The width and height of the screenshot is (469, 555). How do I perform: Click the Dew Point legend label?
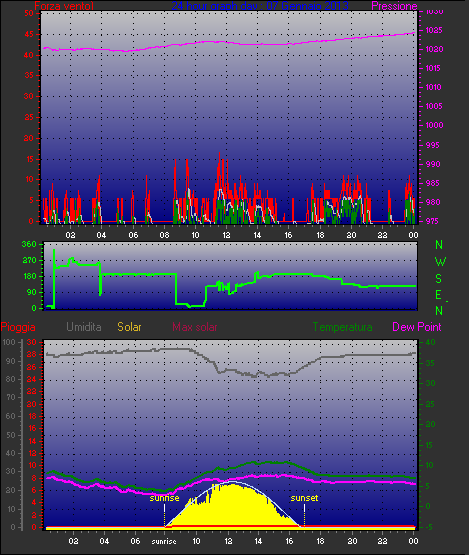[417, 327]
